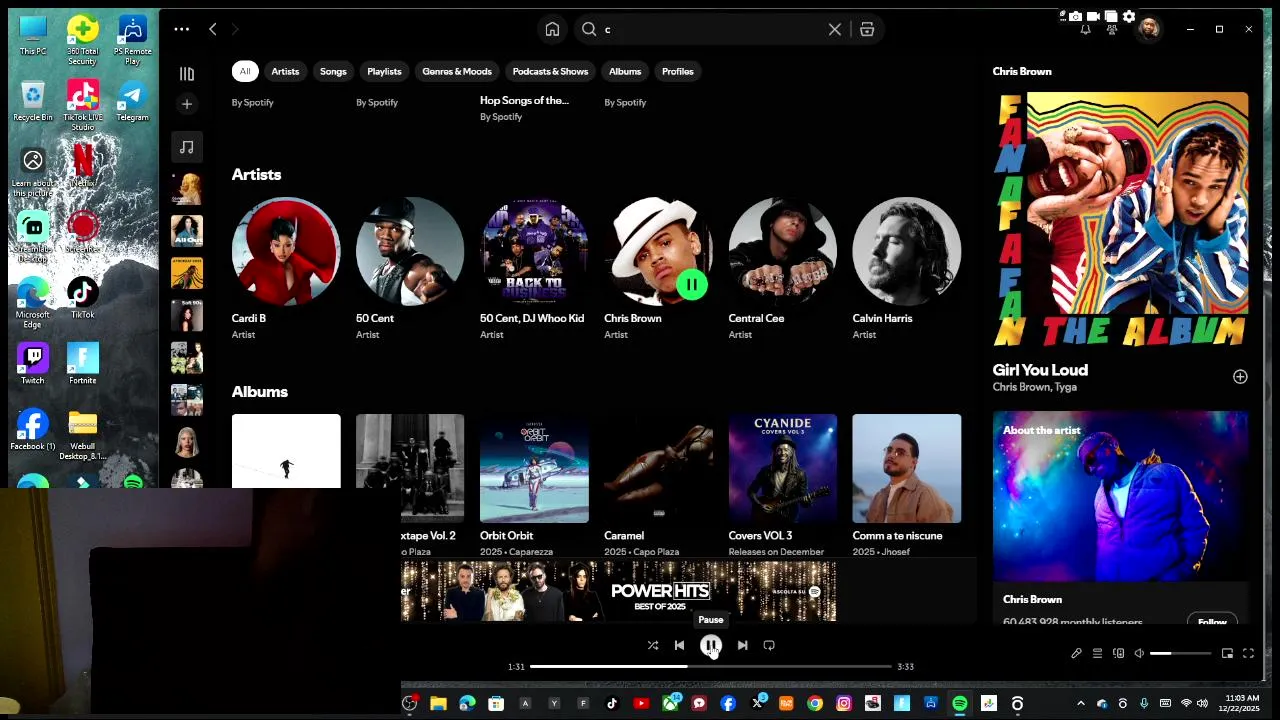Click the capture overlay camera icon
The width and height of the screenshot is (1280, 720).
pyautogui.click(x=1075, y=16)
